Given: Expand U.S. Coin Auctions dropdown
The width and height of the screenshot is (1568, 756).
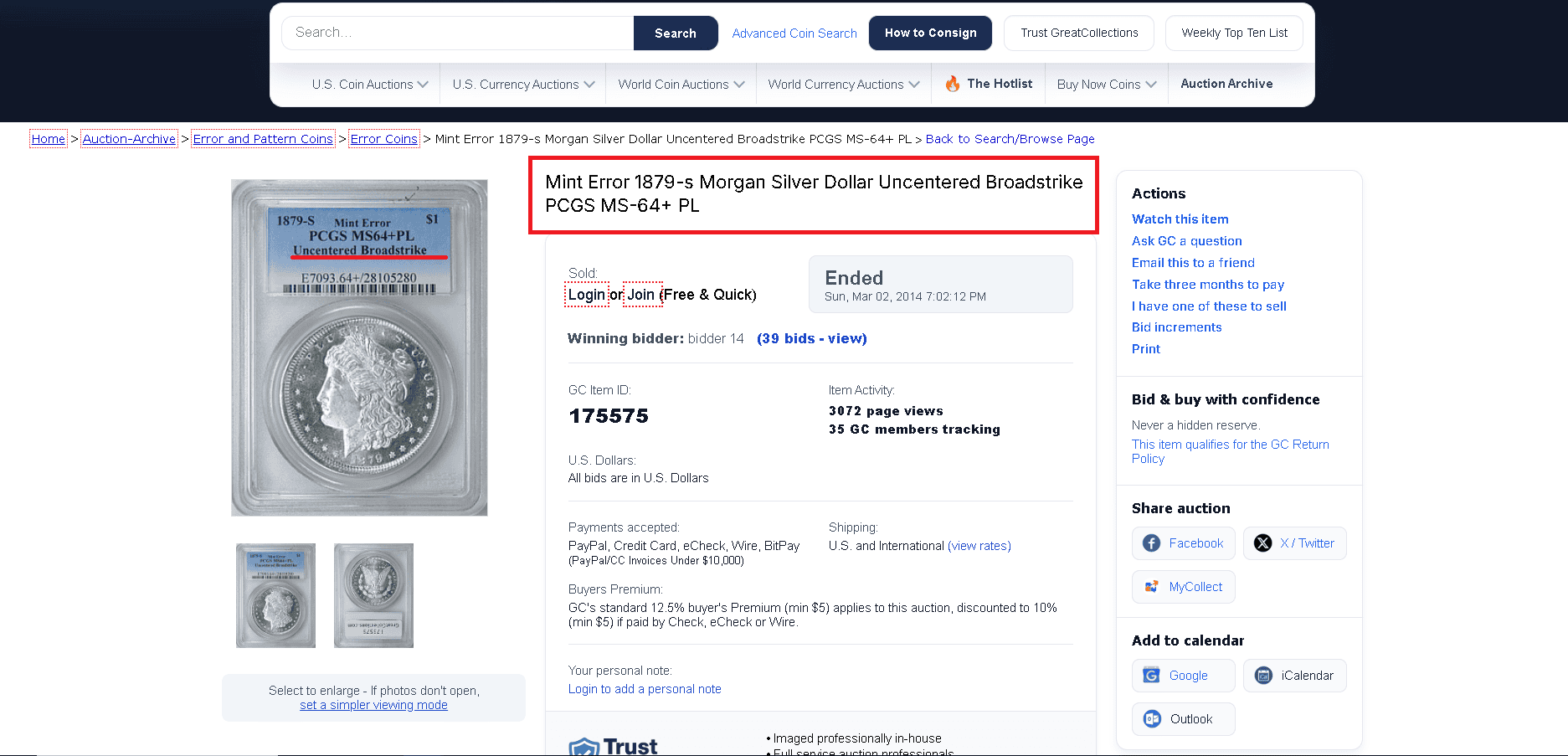Looking at the screenshot, I should [370, 85].
